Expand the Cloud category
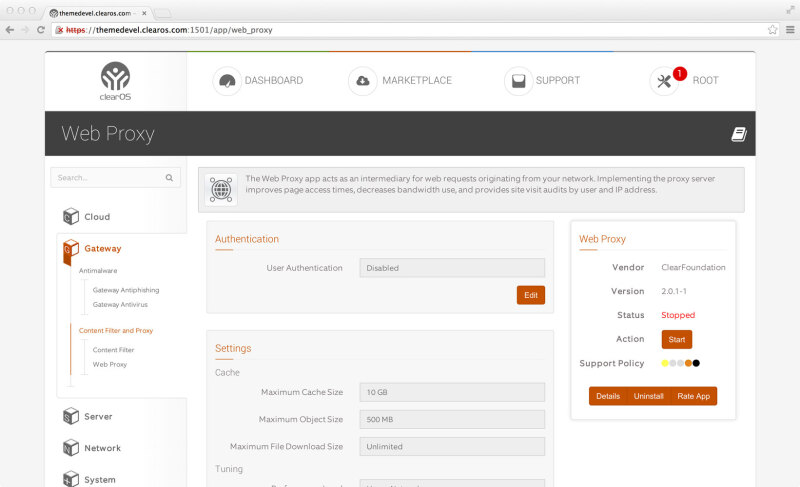The height and width of the screenshot is (487, 800). [97, 217]
